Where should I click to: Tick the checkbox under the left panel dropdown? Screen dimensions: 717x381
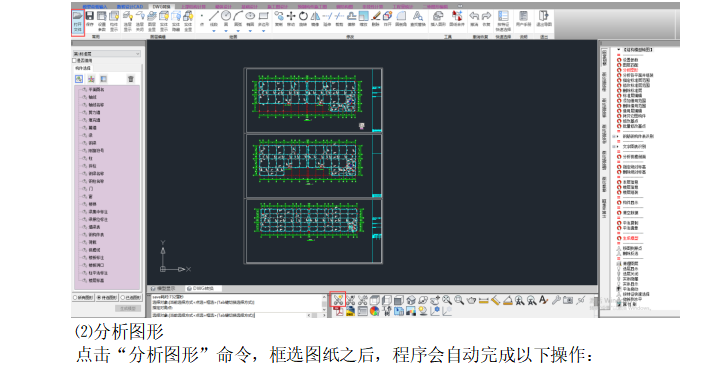tap(74, 60)
